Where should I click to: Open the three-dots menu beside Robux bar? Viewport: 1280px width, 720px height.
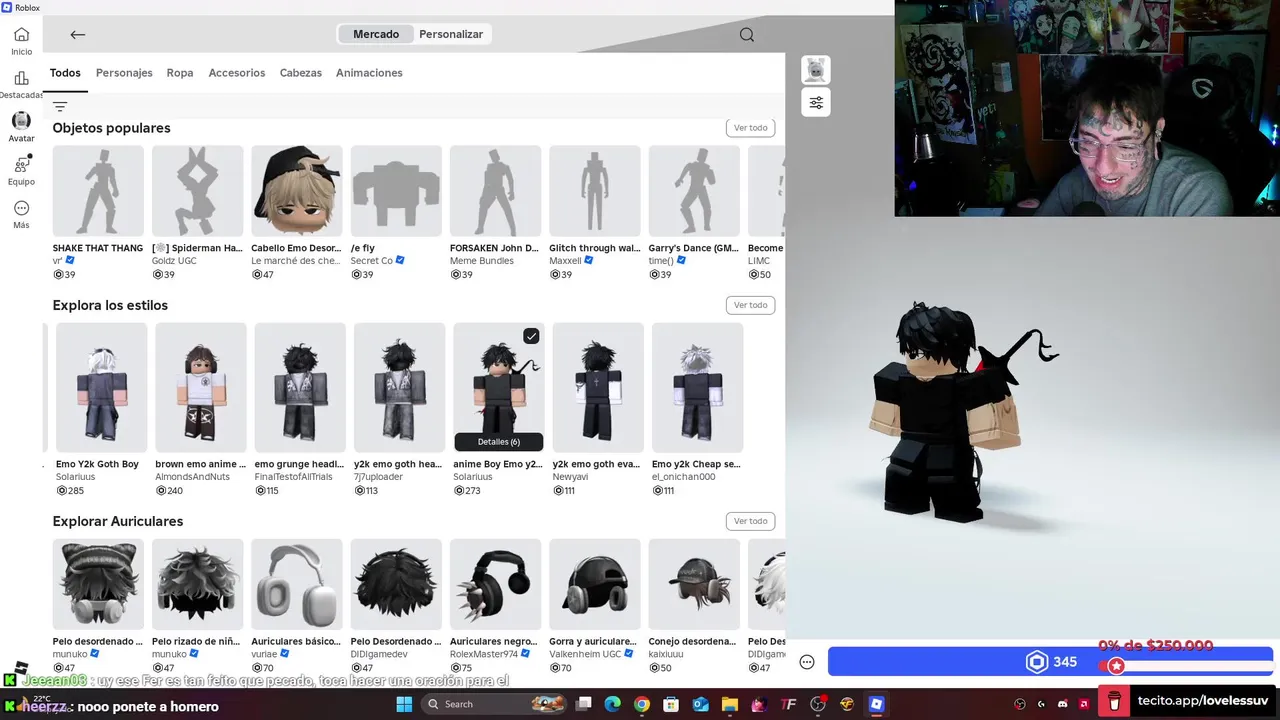807,662
